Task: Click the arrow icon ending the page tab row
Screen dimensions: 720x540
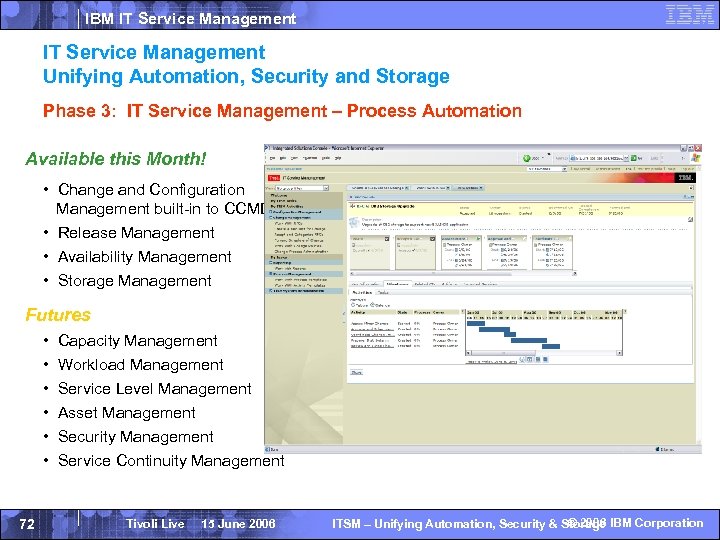Action: click(691, 188)
